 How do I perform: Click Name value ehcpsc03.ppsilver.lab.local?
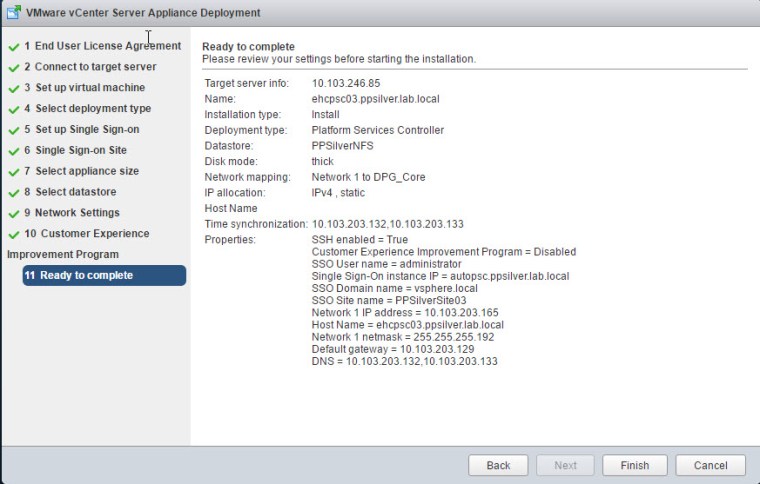[376, 99]
